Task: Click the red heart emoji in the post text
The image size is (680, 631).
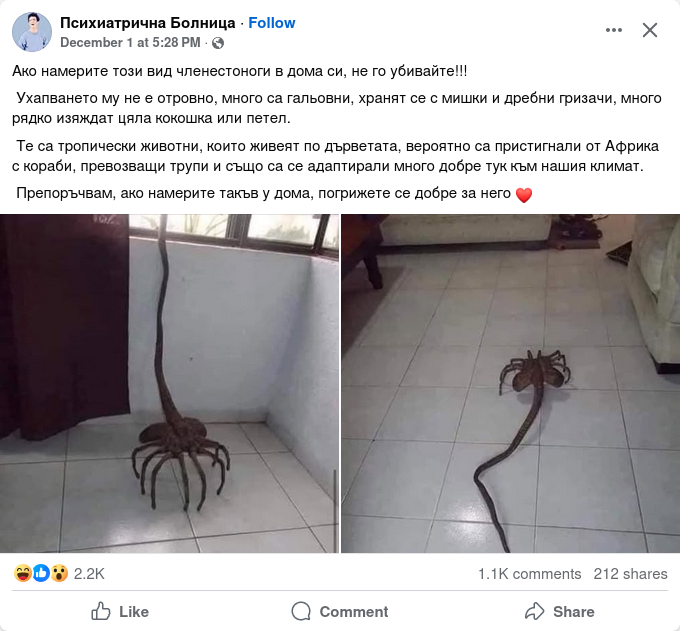Action: [524, 195]
